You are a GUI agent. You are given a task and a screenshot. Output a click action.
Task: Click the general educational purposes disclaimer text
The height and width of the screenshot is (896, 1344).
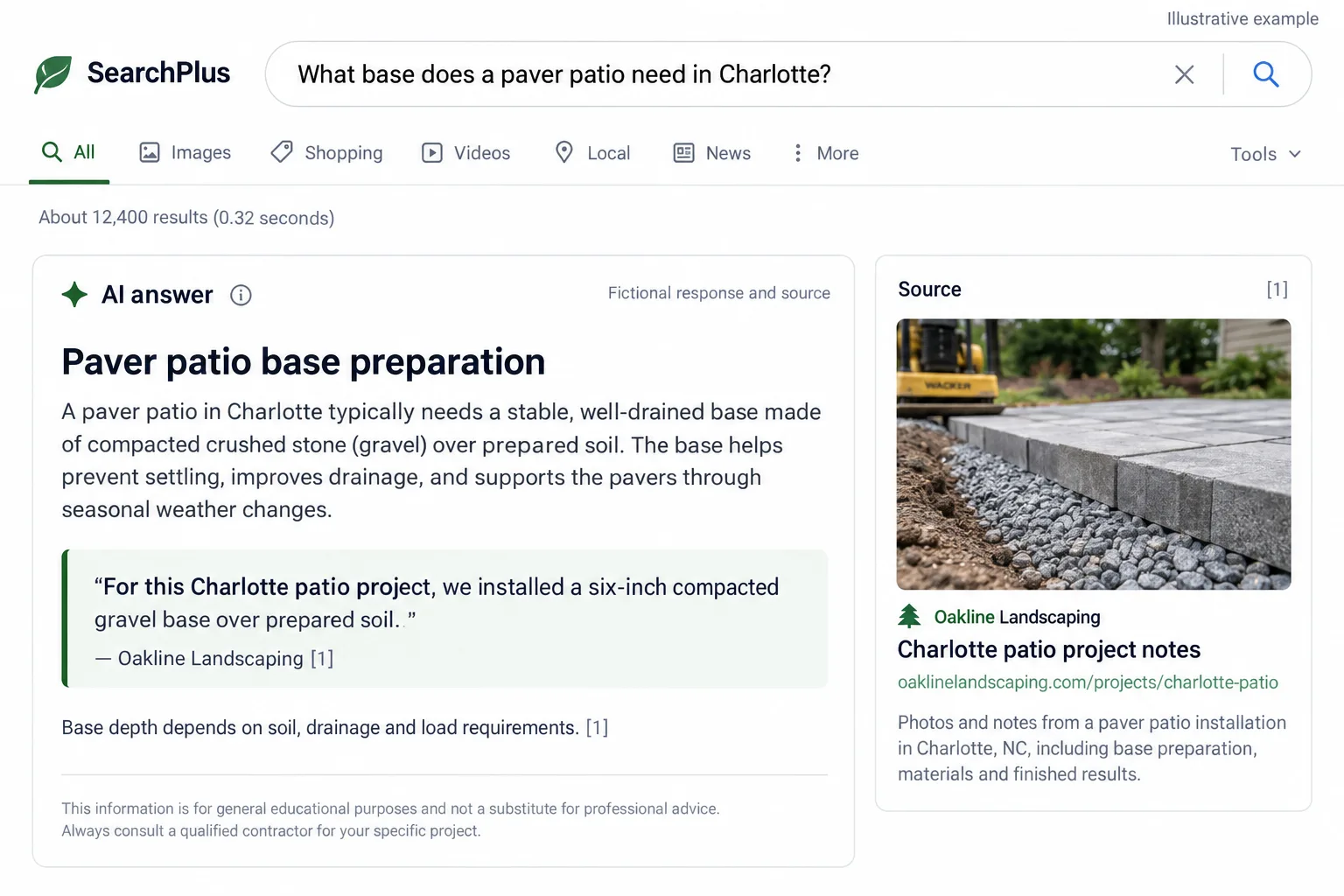pos(390,820)
